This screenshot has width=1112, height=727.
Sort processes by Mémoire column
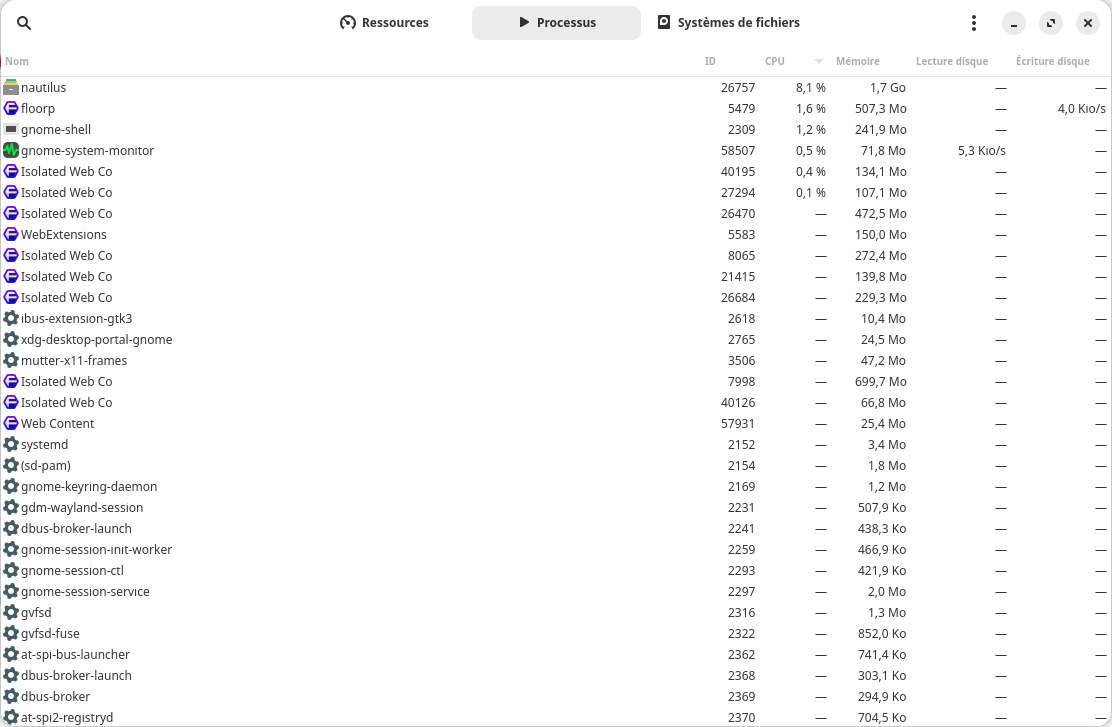tap(857, 61)
